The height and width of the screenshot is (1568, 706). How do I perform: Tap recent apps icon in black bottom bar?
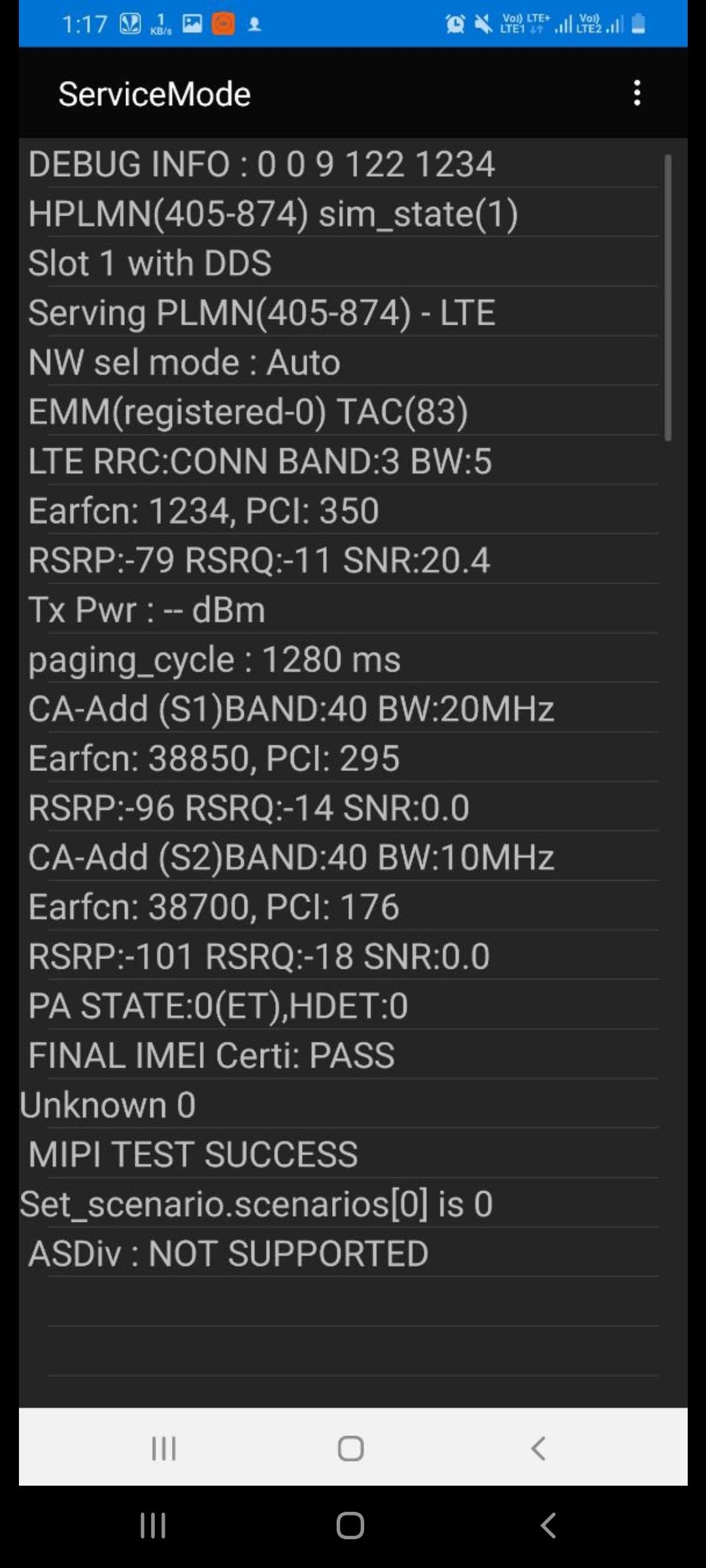(153, 1526)
